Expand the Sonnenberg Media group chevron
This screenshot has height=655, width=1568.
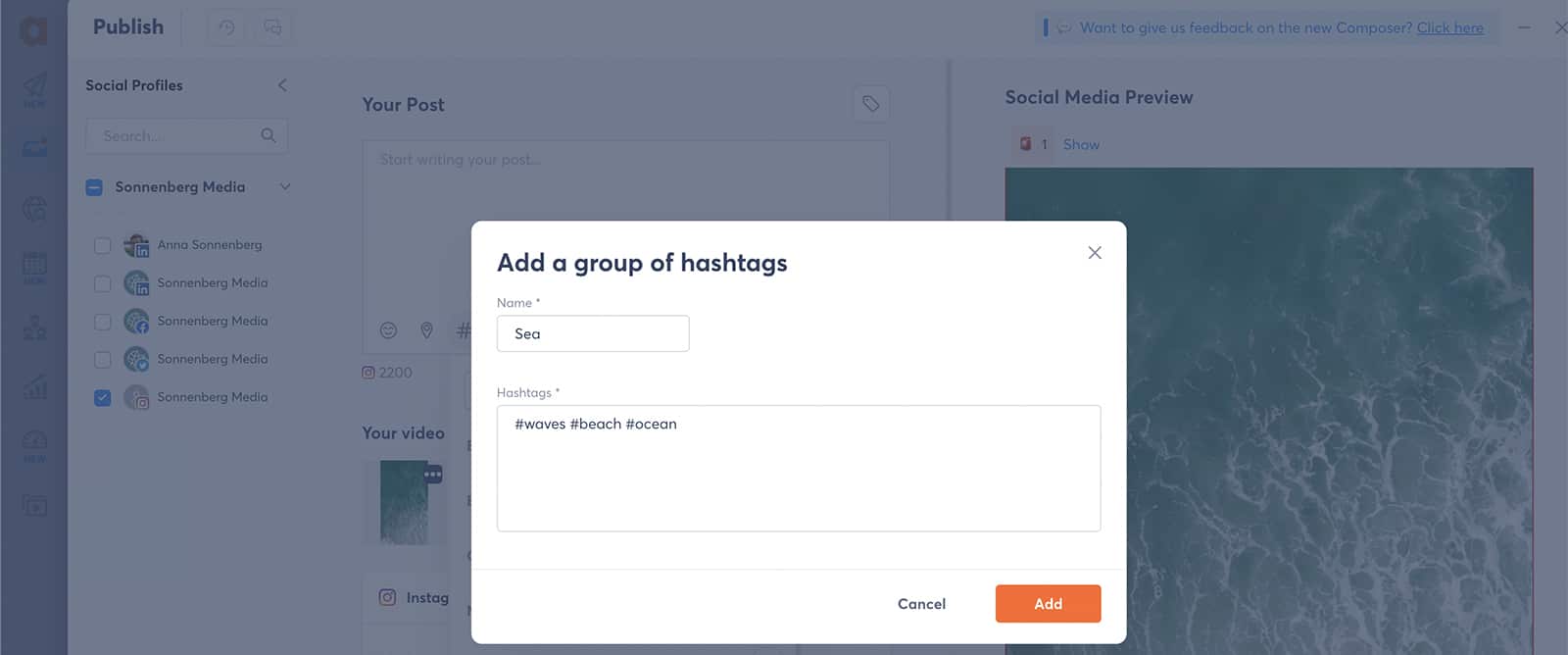click(x=285, y=186)
